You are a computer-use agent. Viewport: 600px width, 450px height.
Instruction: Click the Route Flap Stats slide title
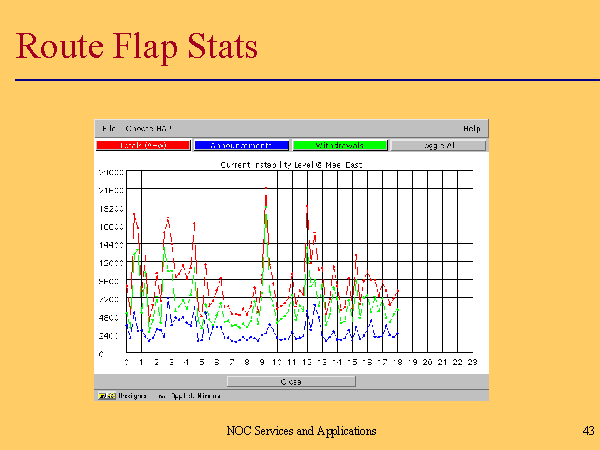click(x=138, y=46)
